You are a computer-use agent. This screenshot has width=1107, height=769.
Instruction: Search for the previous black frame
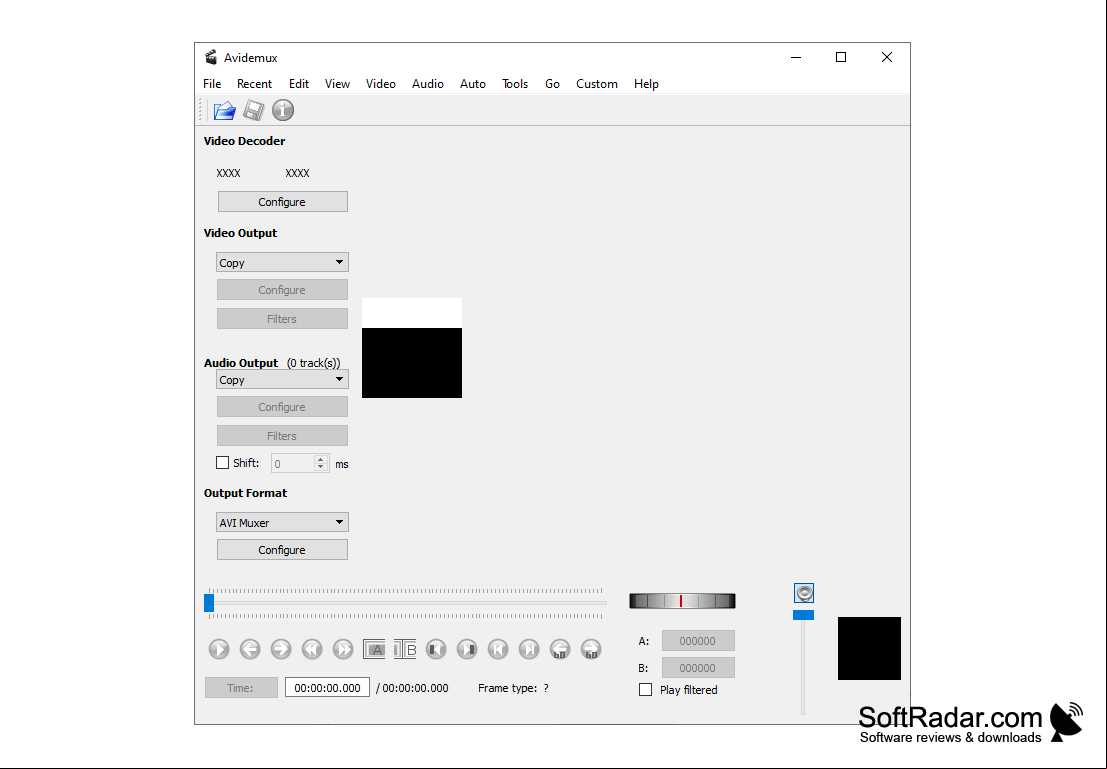click(x=436, y=649)
